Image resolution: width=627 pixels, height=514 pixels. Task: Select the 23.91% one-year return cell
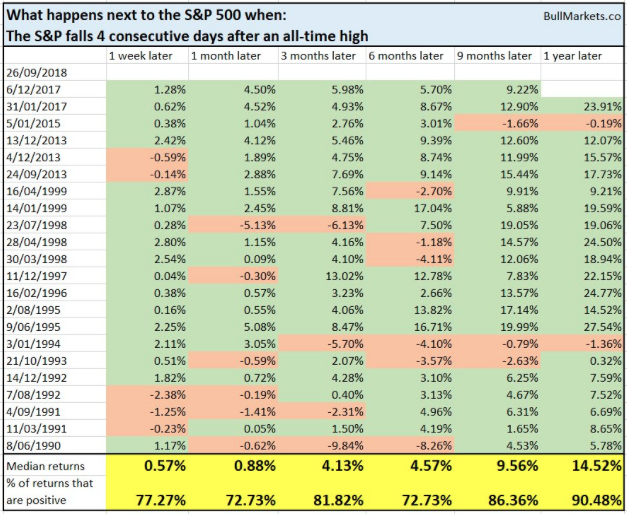pos(581,105)
